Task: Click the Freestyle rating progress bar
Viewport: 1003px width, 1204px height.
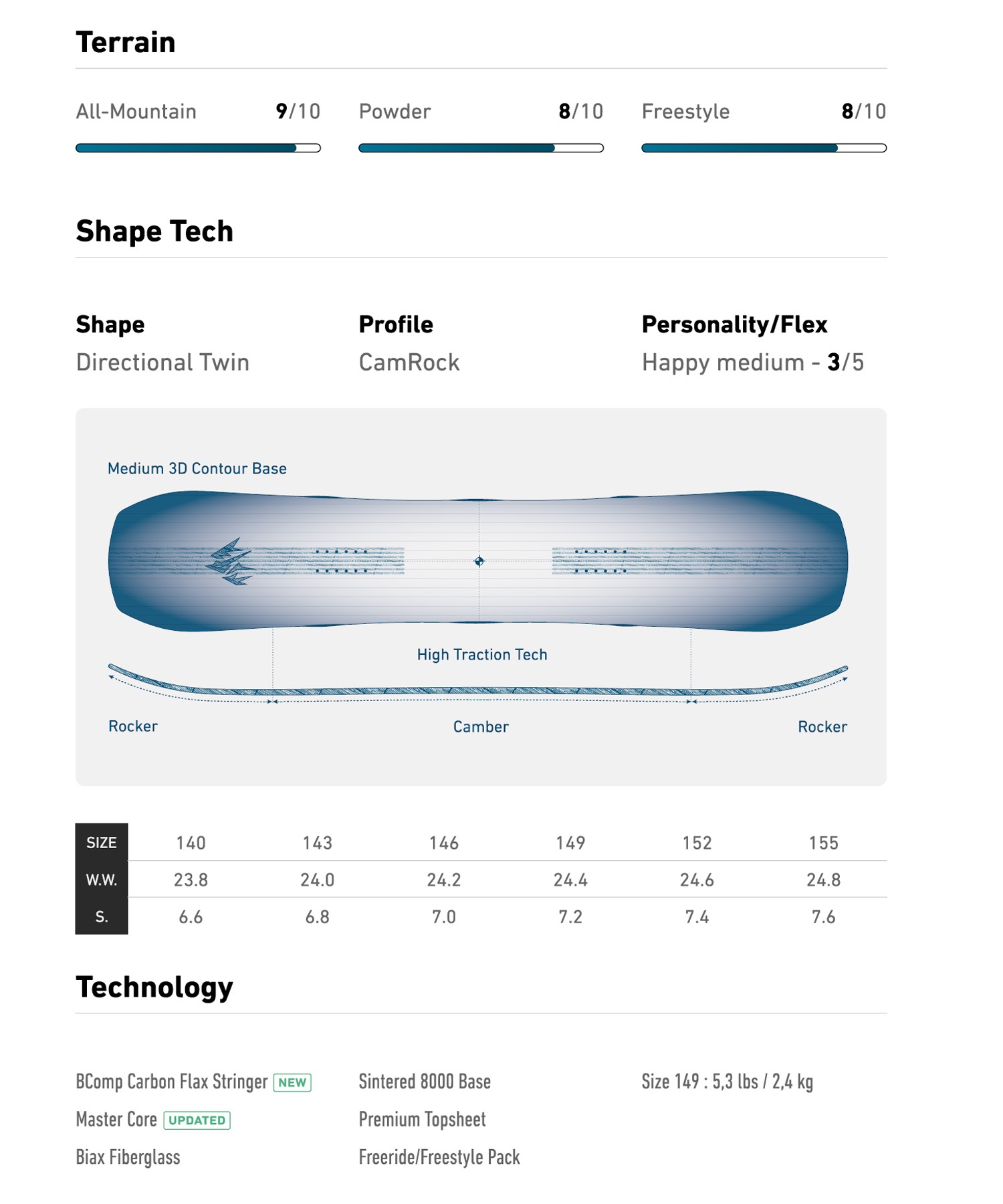Action: click(764, 148)
